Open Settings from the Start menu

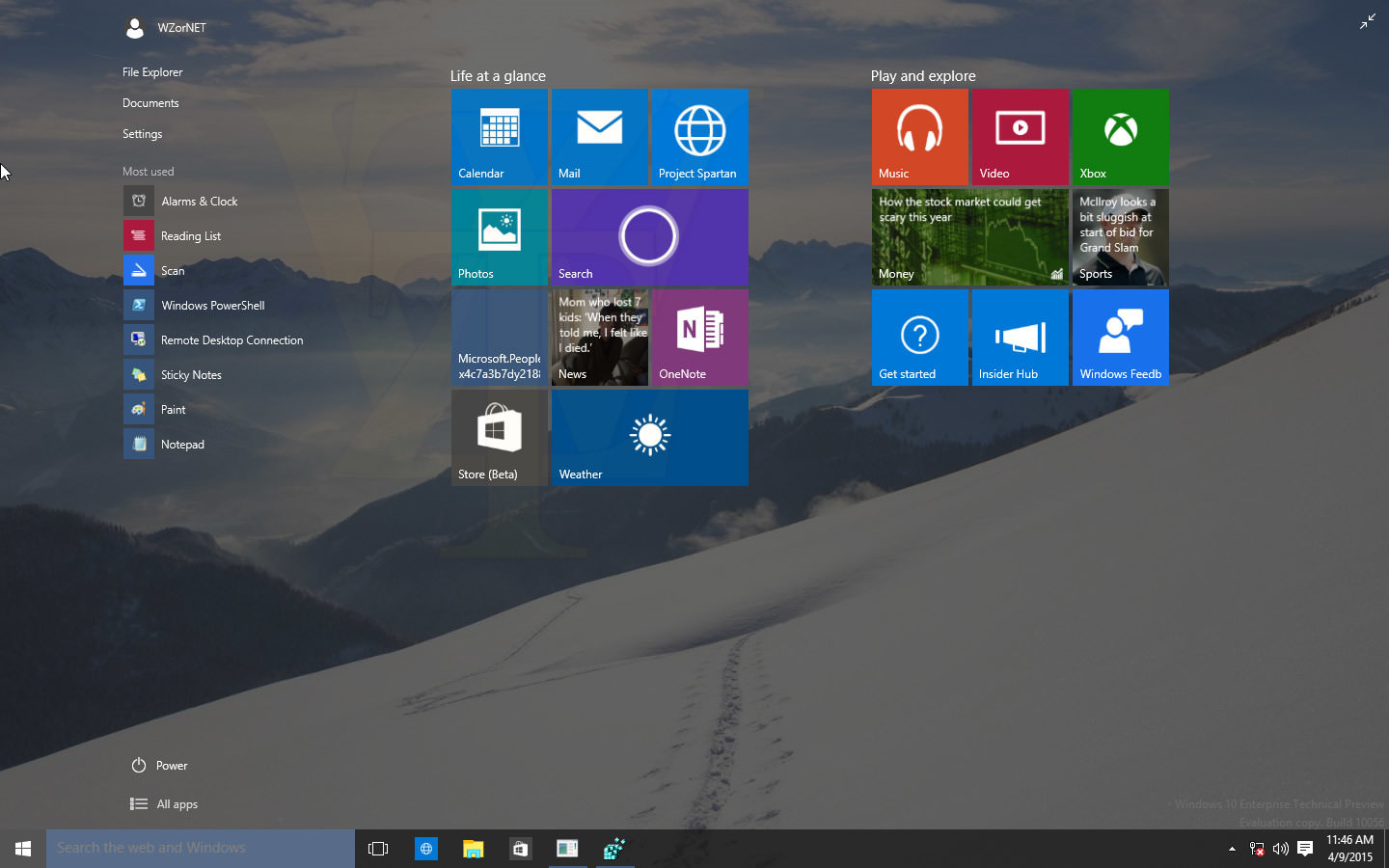[143, 134]
